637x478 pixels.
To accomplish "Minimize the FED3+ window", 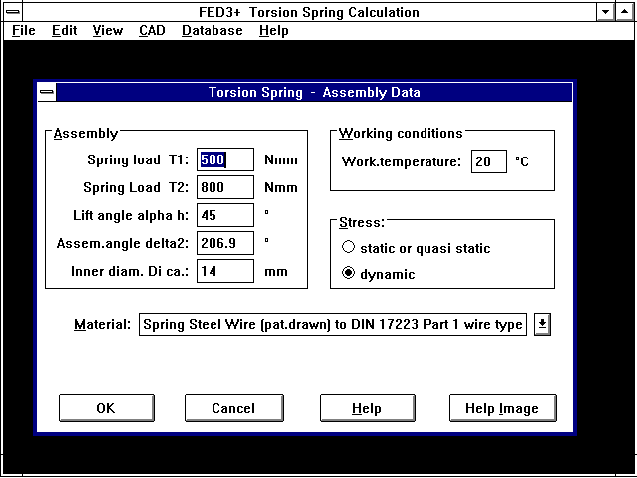I will pyautogui.click(x=607, y=12).
